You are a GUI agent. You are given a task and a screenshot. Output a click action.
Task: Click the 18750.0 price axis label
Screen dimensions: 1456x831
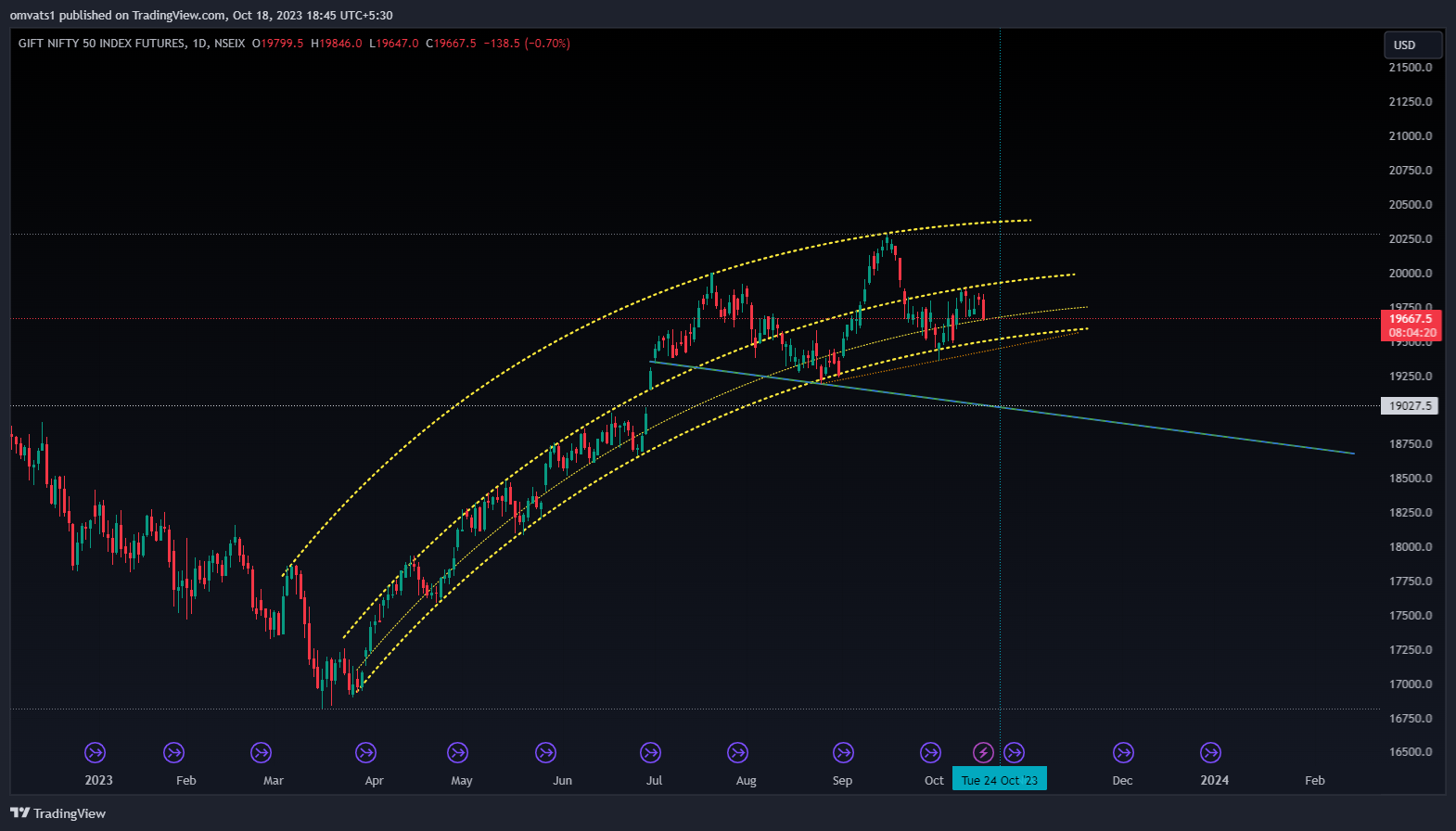tap(1410, 444)
